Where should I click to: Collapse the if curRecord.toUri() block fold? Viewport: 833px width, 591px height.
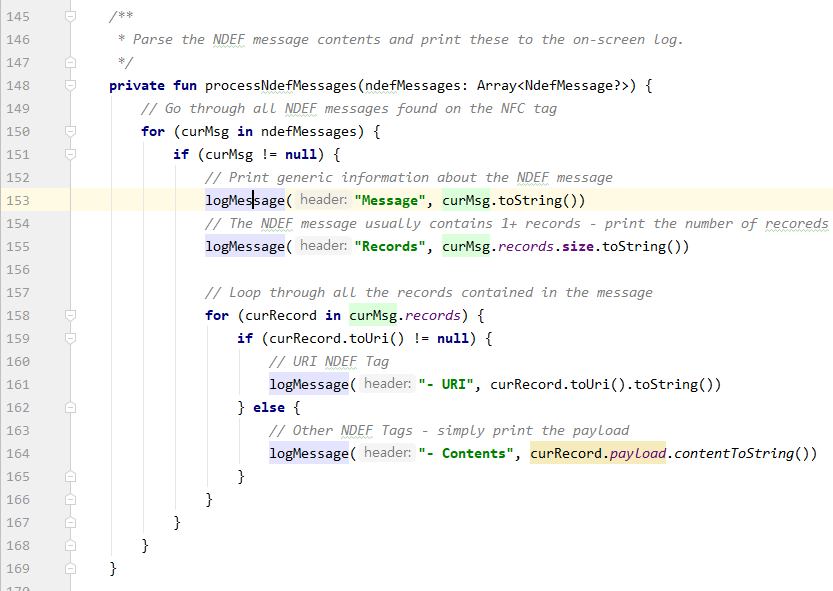pos(70,339)
